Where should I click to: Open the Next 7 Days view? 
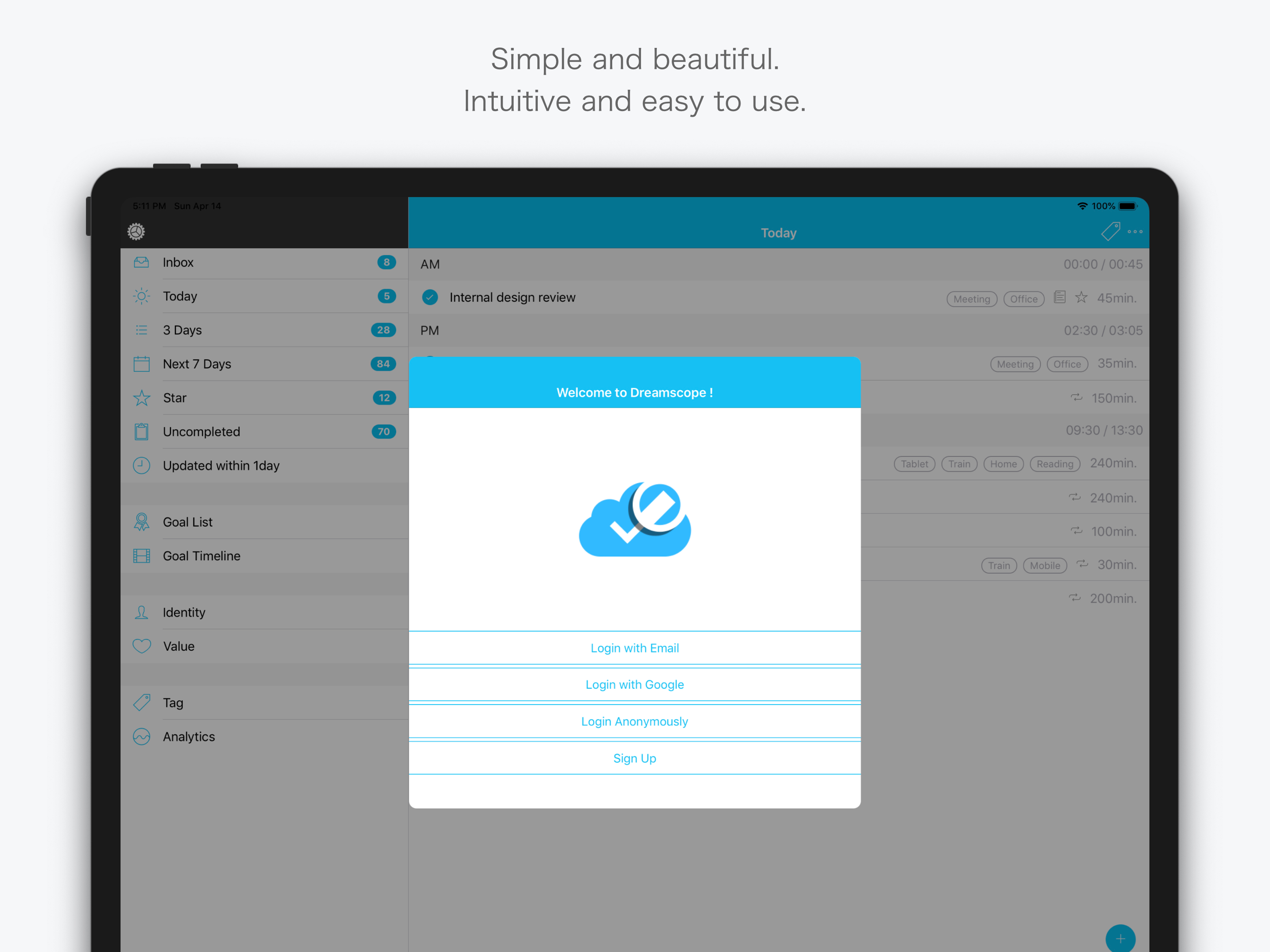pyautogui.click(x=264, y=364)
